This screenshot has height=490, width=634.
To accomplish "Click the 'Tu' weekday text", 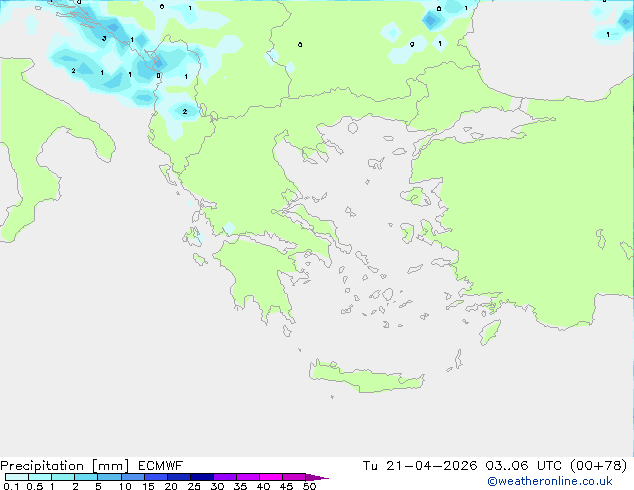I will (x=370, y=466).
